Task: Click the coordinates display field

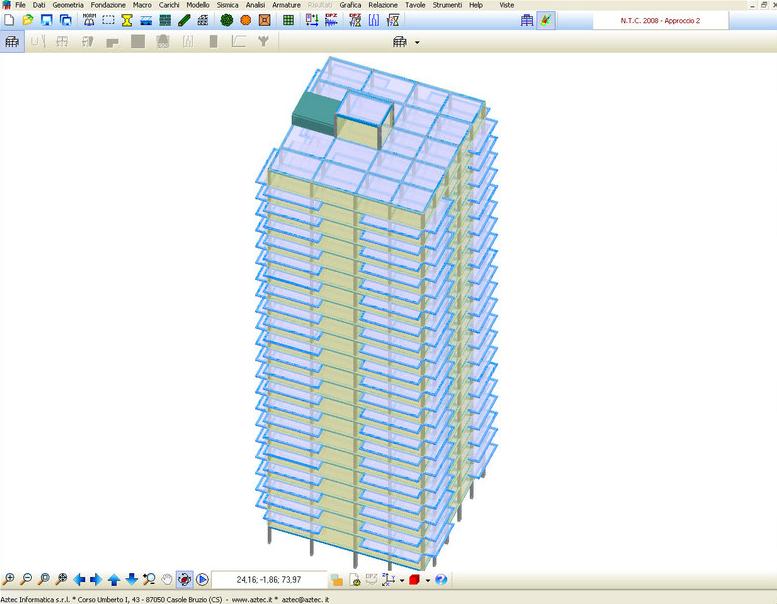Action: click(x=268, y=579)
